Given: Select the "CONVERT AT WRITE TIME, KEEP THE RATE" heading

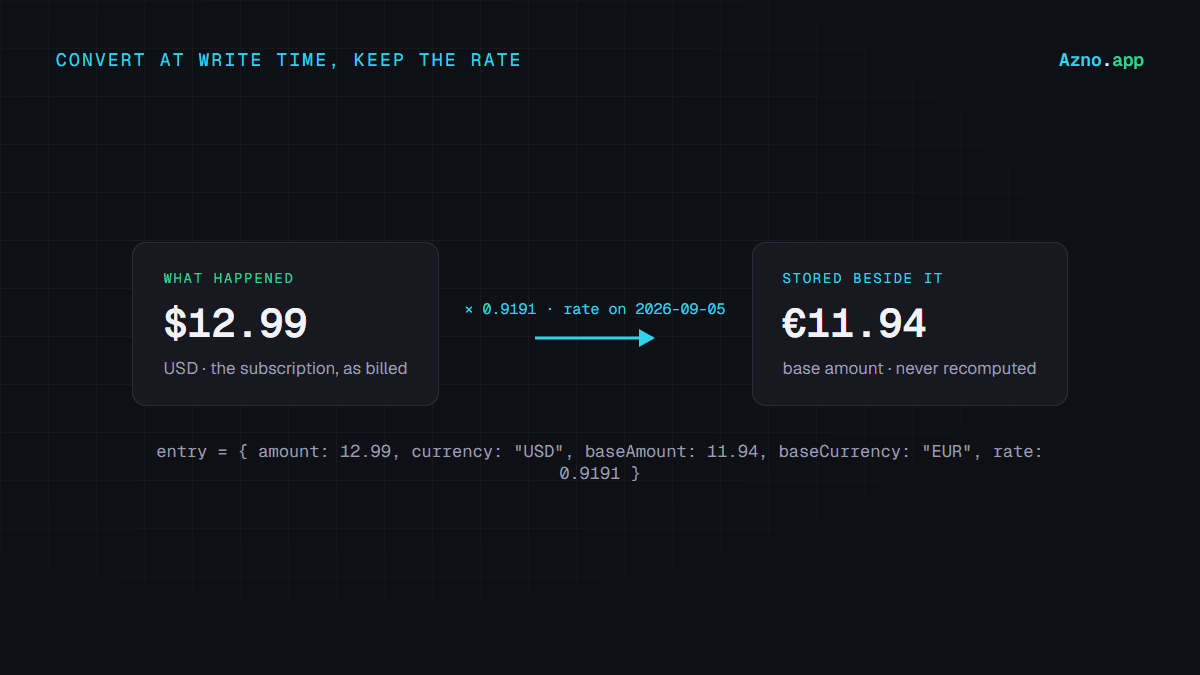Looking at the screenshot, I should pyautogui.click(x=288, y=60).
